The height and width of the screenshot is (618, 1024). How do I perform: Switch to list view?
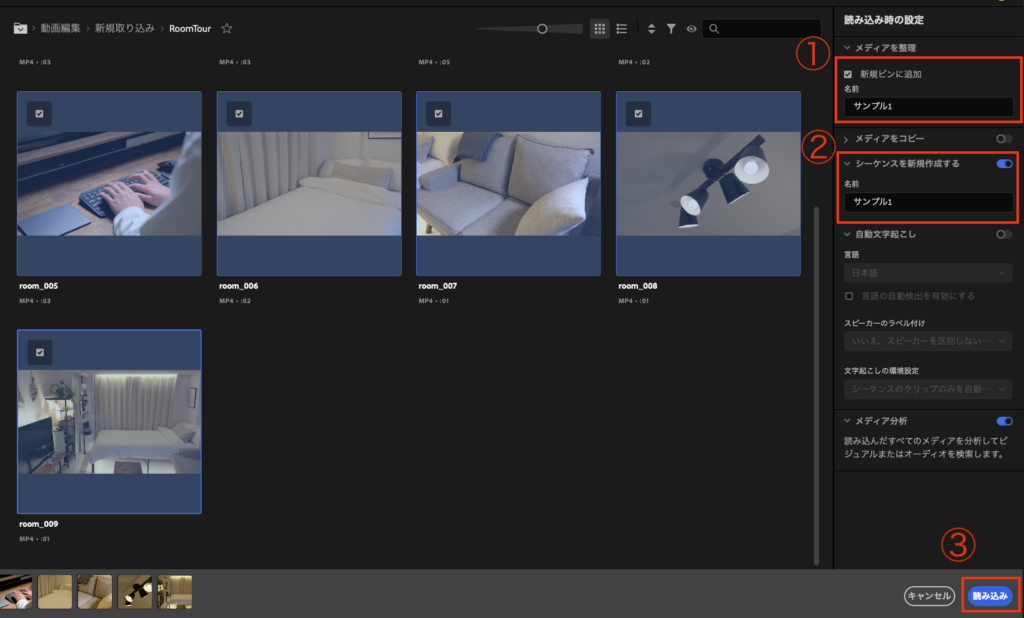(622, 29)
